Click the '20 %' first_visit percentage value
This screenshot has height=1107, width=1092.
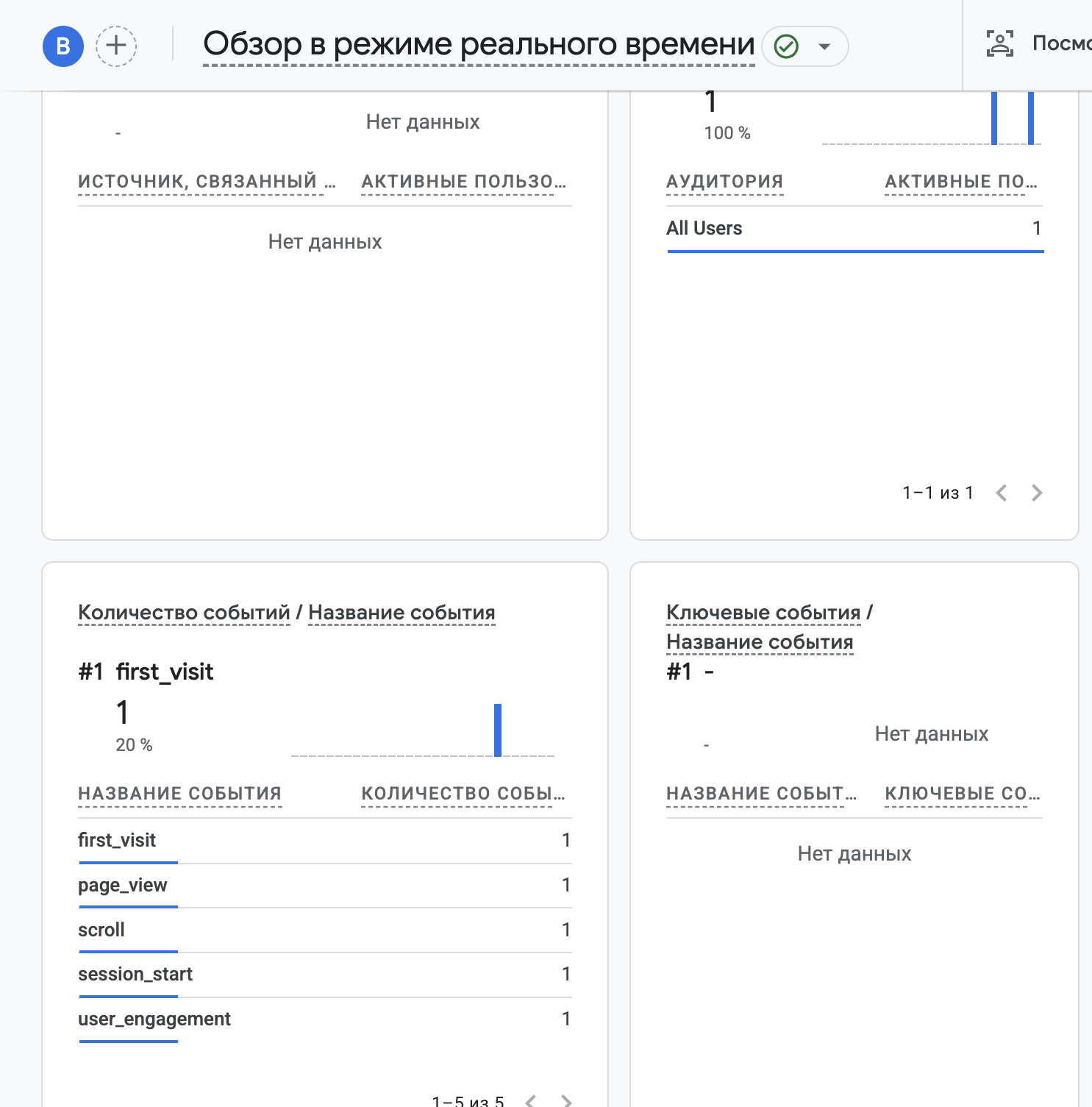pos(134,745)
